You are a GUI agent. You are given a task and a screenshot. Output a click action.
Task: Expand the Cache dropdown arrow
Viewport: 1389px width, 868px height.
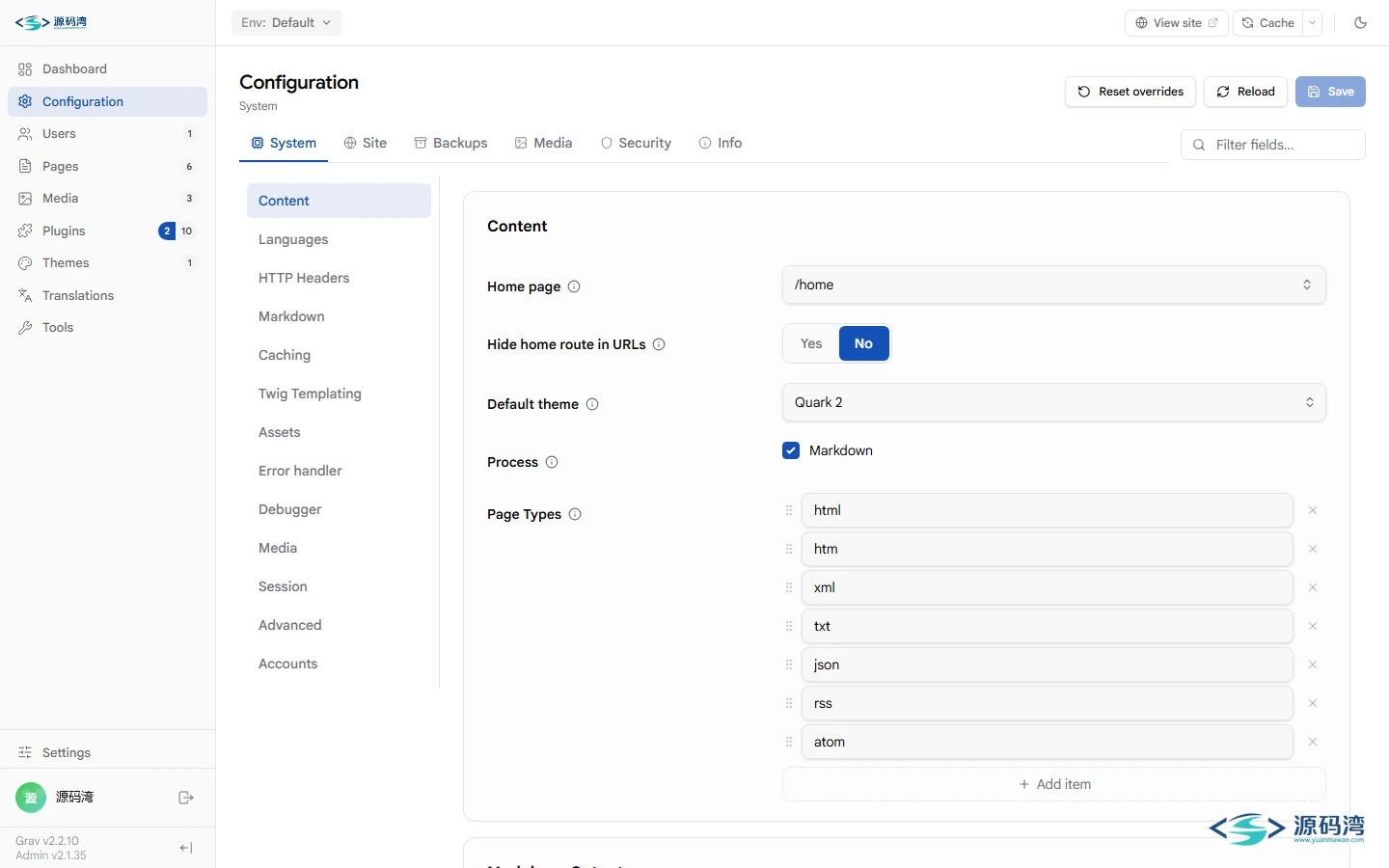point(1313,23)
